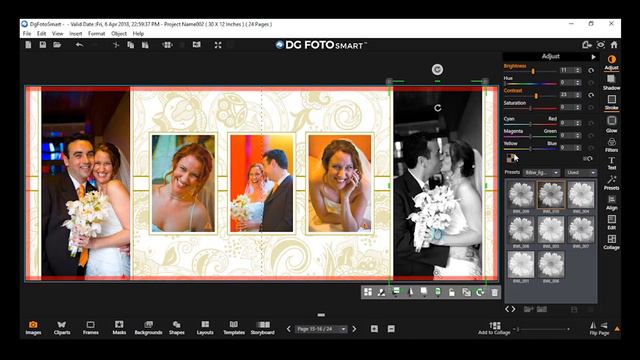
Task: Click the rotate handle above the selected photo
Action: (437, 70)
